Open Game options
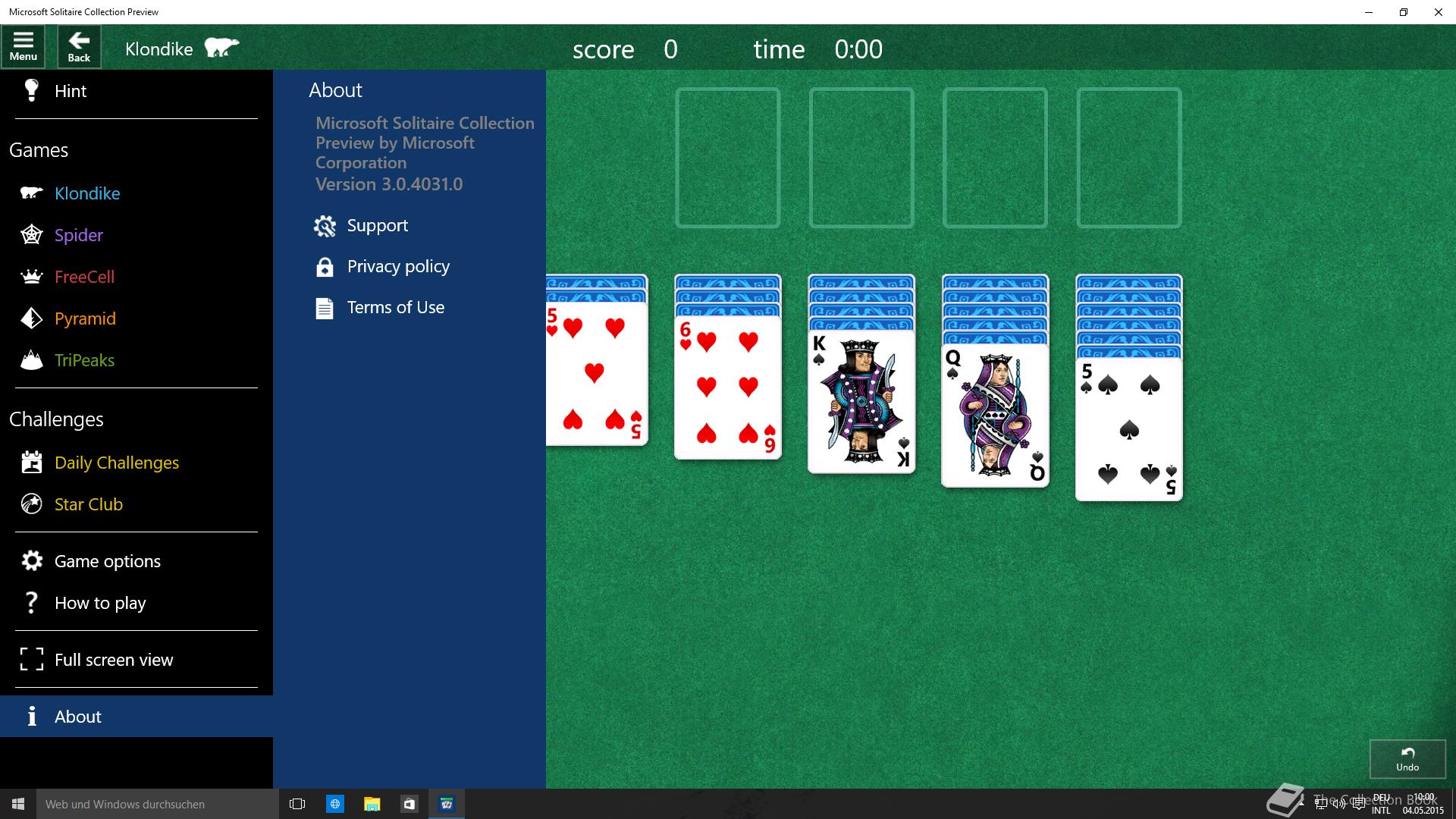This screenshot has width=1456, height=819. point(136,561)
